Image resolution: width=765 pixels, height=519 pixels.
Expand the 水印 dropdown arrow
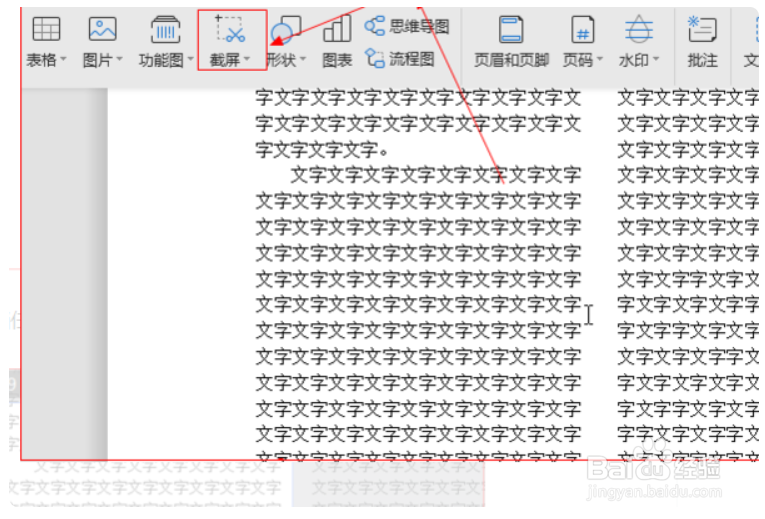tap(656, 60)
